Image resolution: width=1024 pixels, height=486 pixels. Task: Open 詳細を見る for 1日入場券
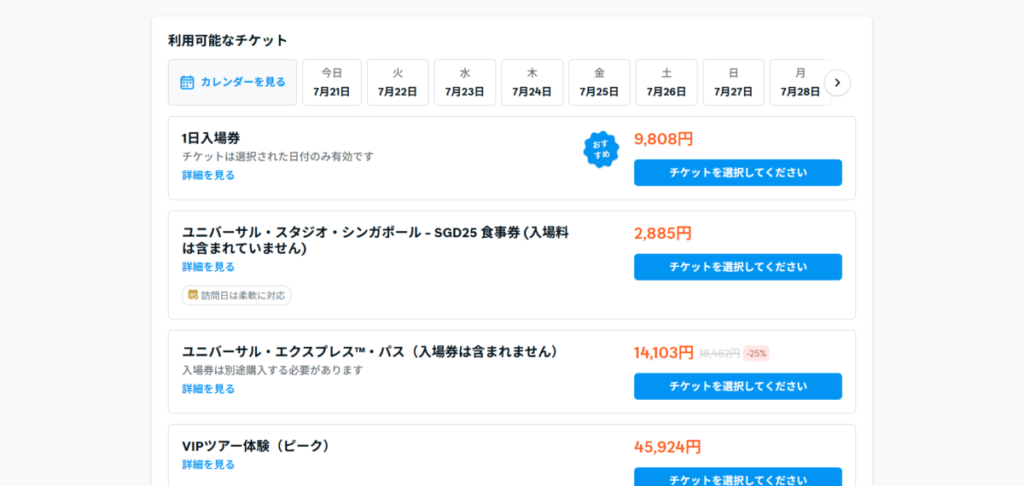pos(208,175)
